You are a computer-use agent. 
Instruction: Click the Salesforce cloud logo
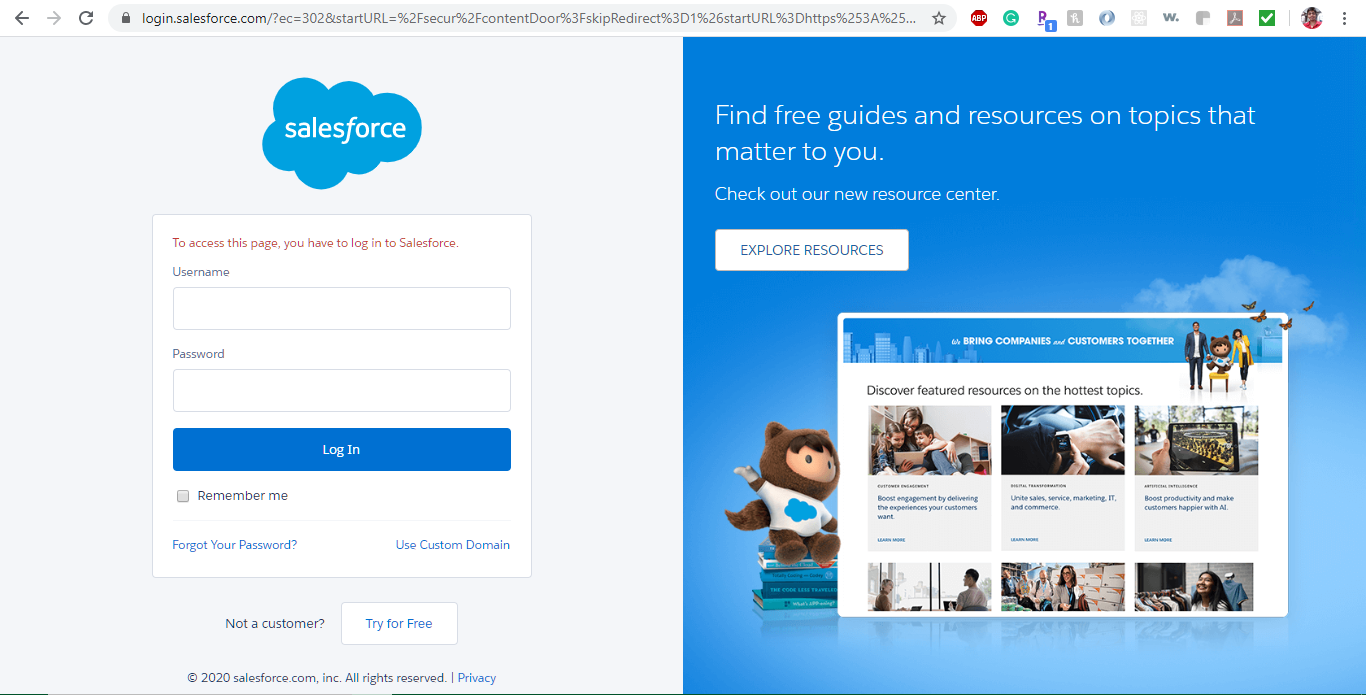[342, 133]
